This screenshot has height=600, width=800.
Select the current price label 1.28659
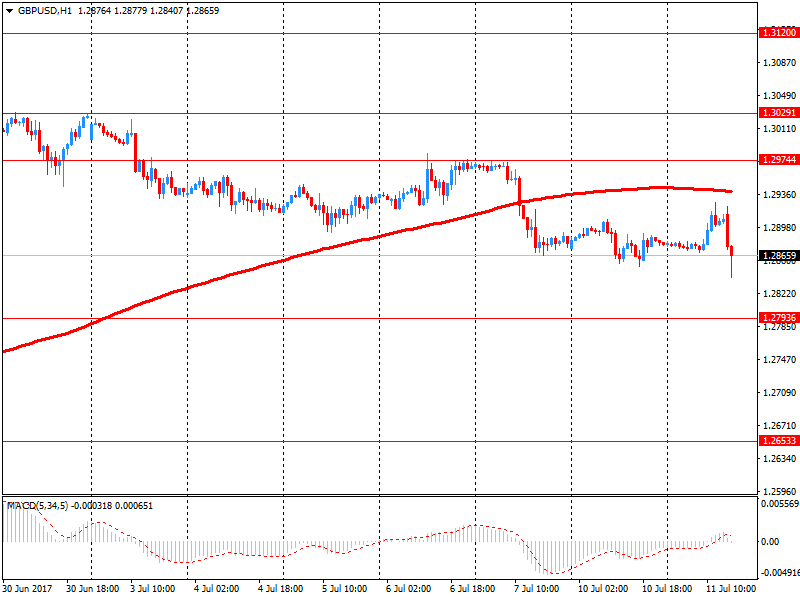(778, 256)
